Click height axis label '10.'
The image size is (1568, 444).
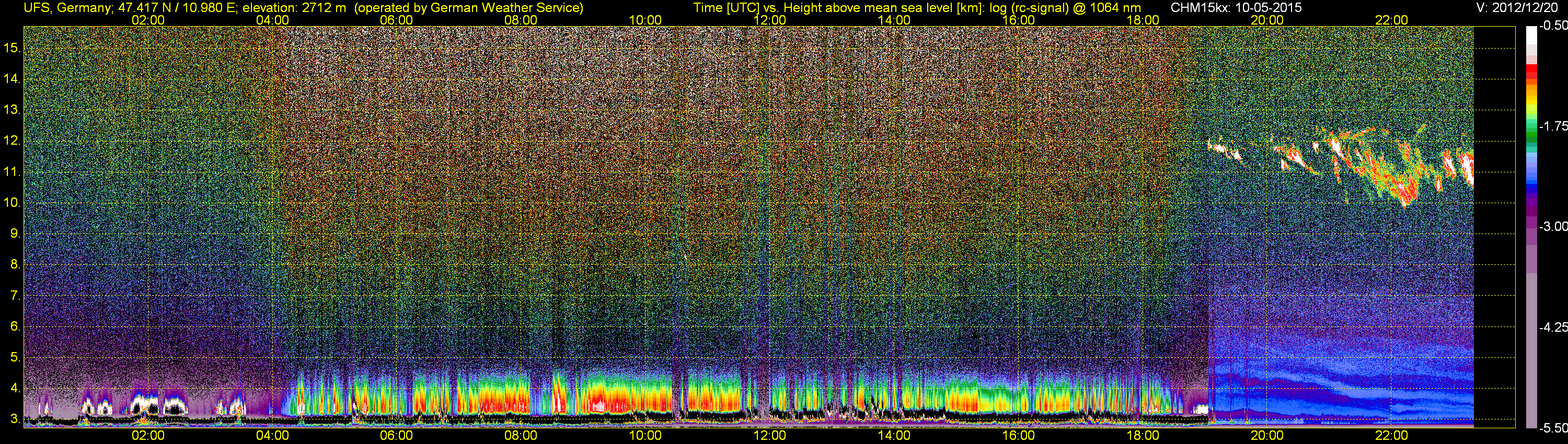pyautogui.click(x=12, y=203)
